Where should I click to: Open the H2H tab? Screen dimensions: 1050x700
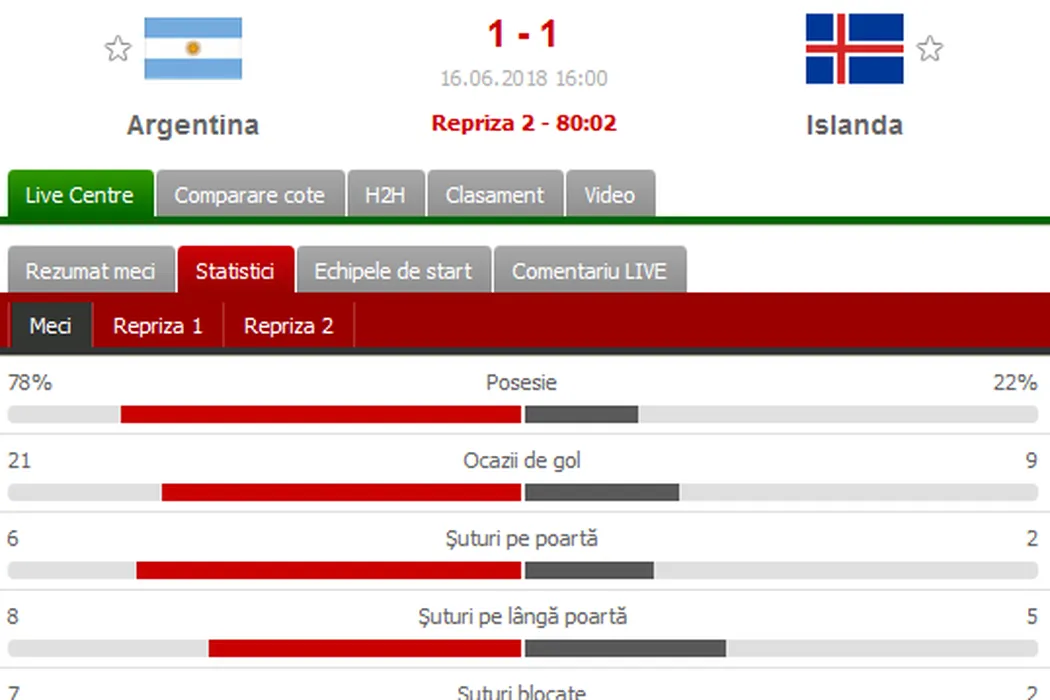385,195
